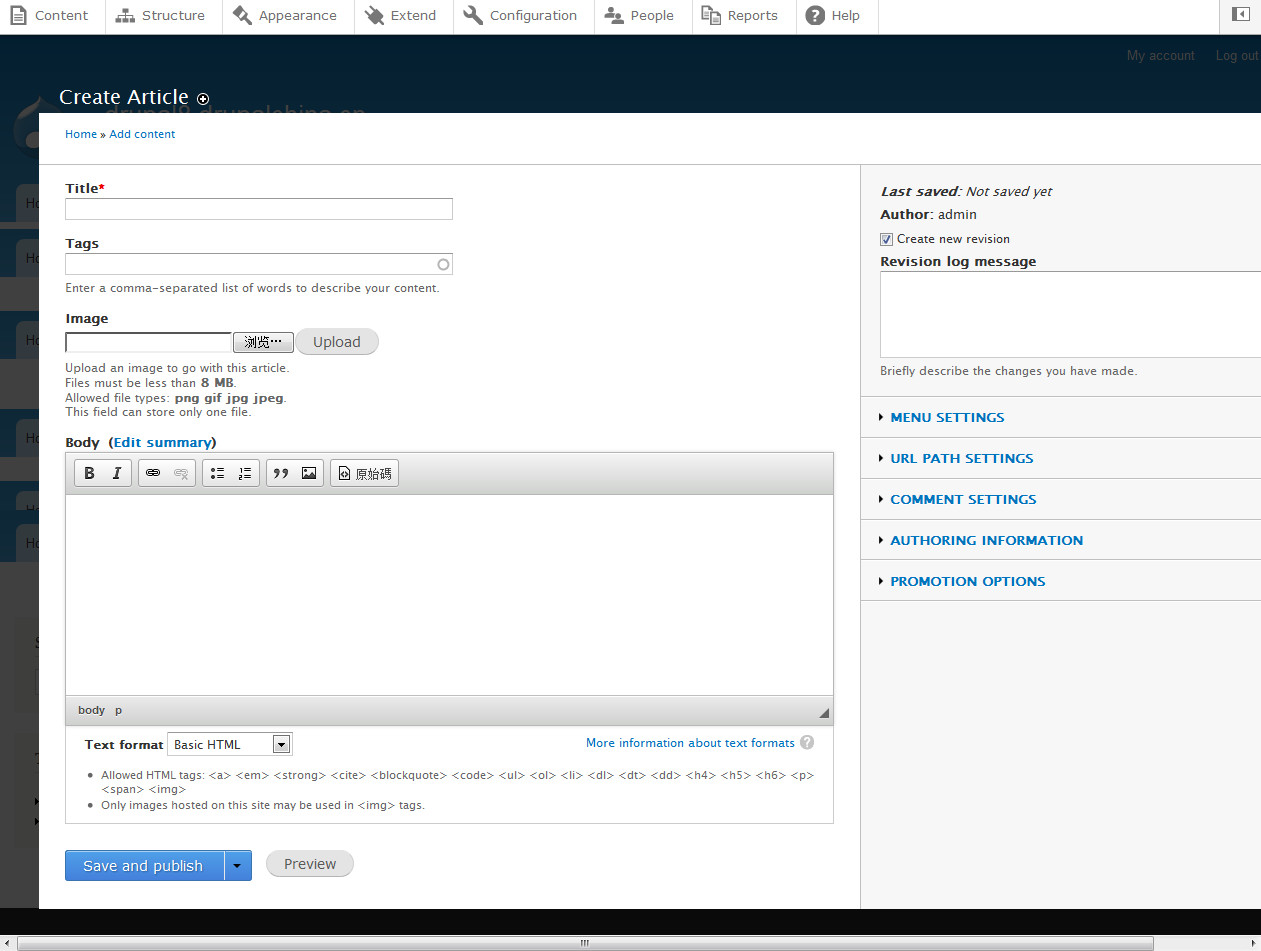Insert a bulleted list in the Body
This screenshot has height=951, width=1261.
click(x=217, y=472)
